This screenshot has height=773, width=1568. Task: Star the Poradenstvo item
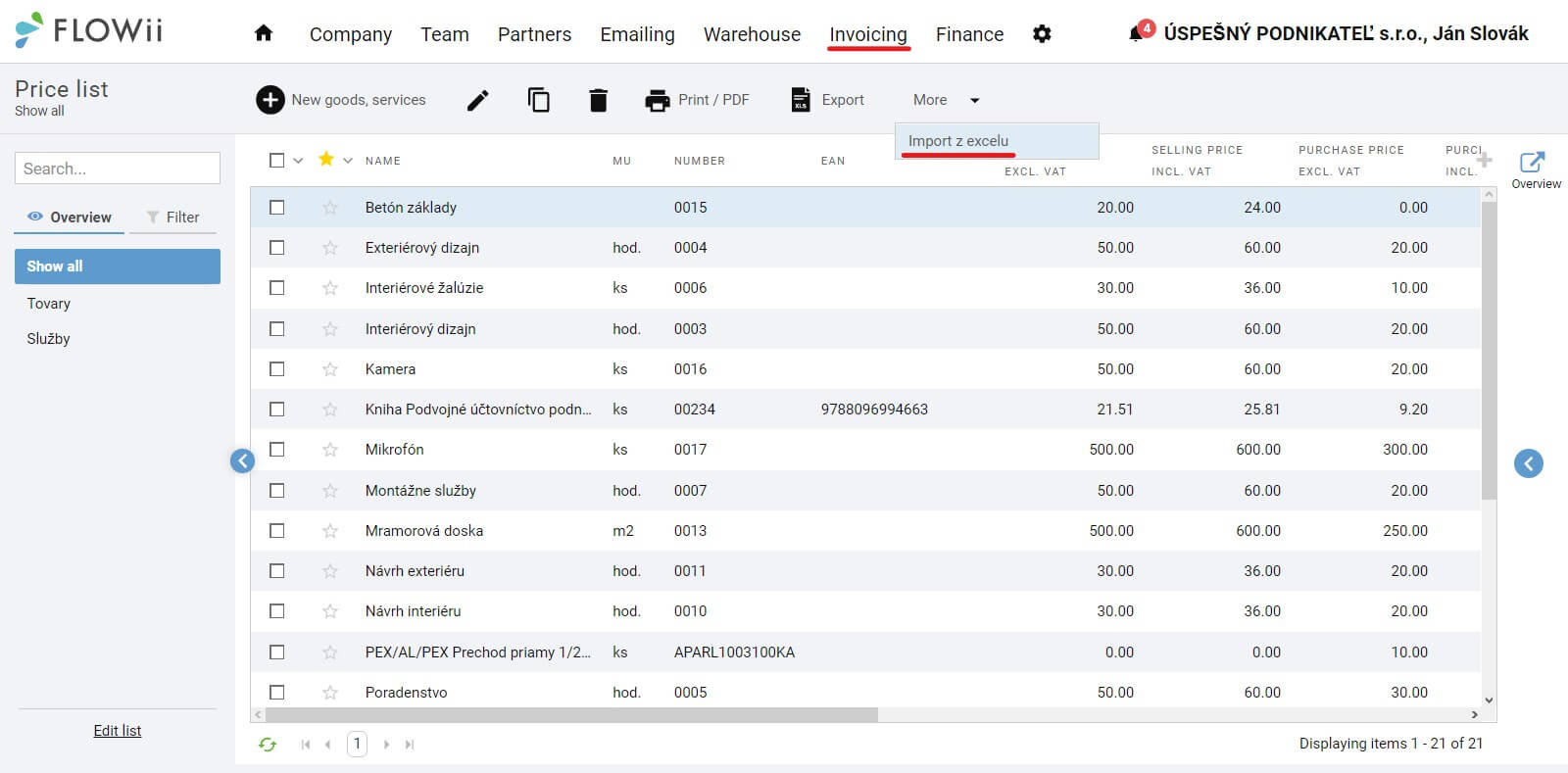(330, 693)
